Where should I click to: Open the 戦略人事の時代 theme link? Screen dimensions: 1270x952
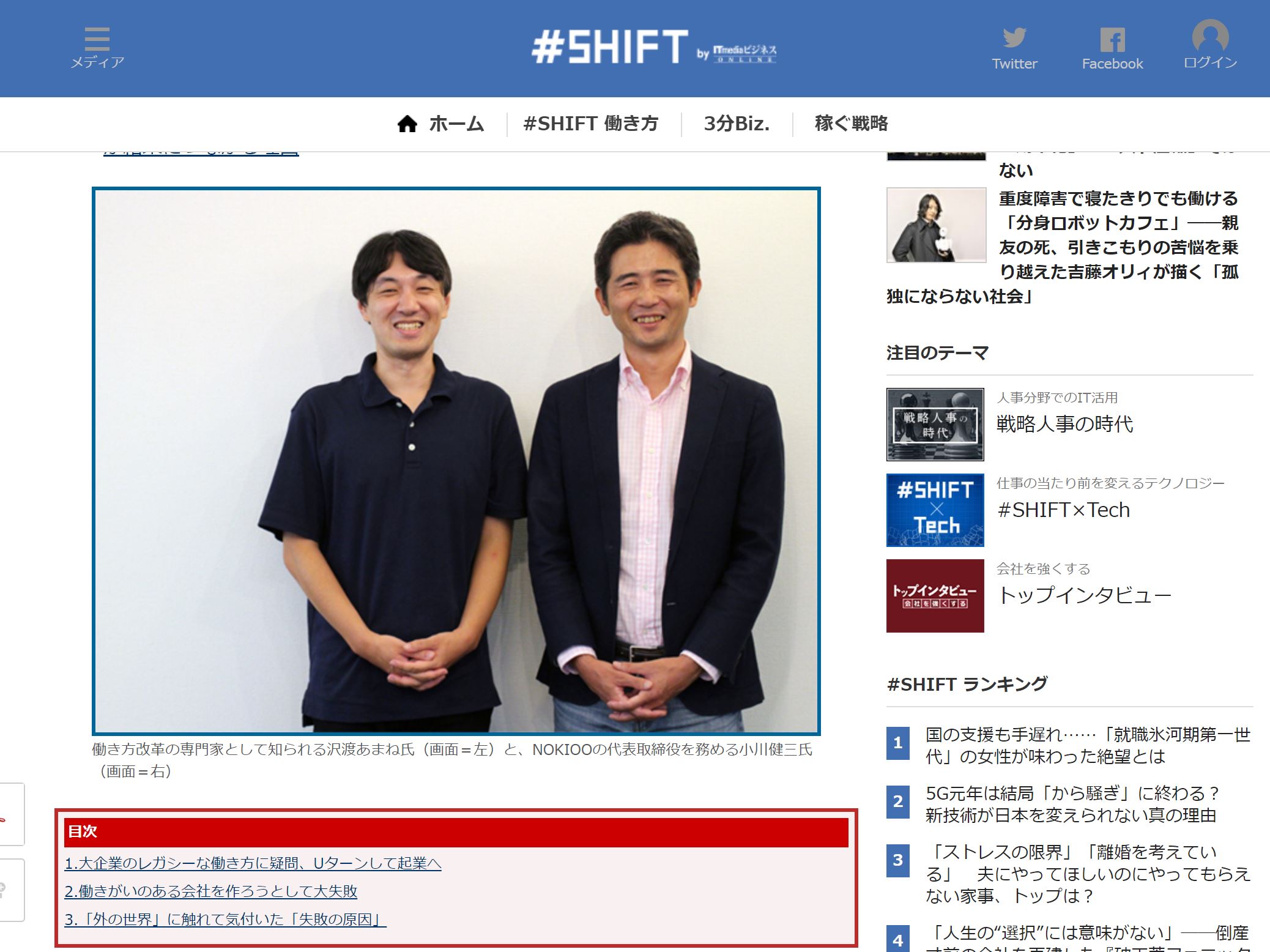click(x=1064, y=424)
